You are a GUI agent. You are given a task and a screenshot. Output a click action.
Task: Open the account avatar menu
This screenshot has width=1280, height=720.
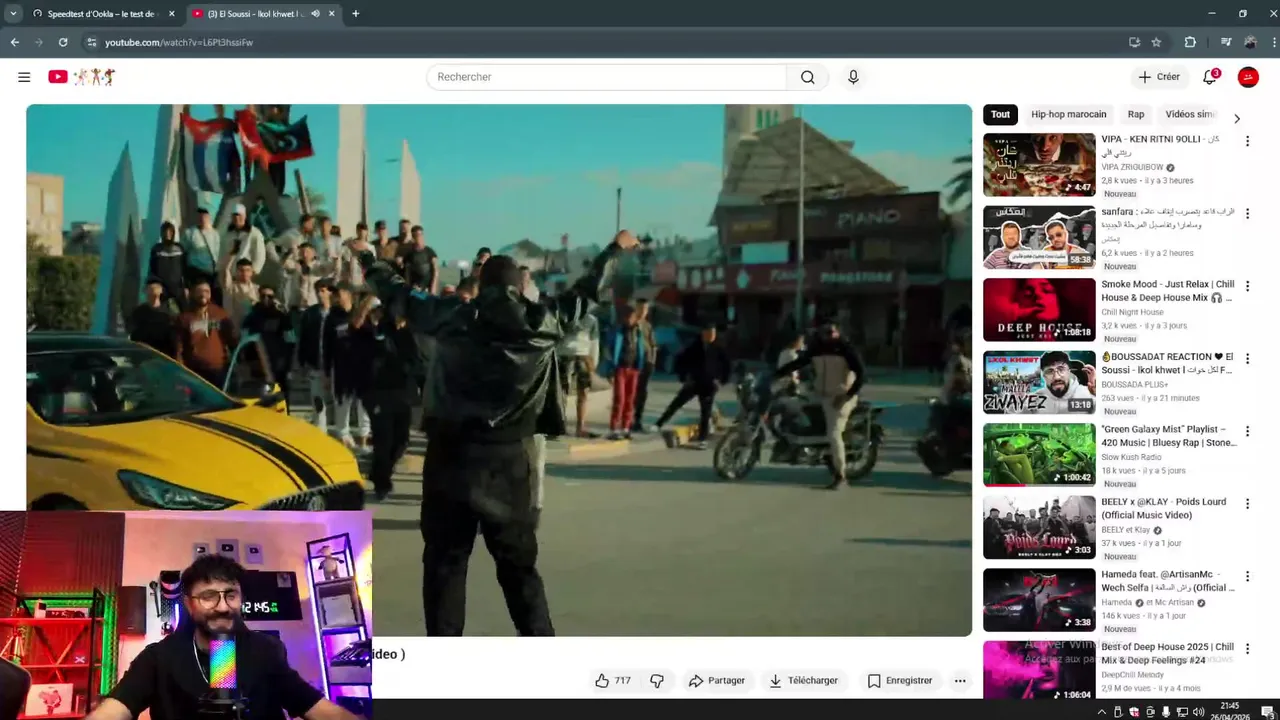point(1248,77)
